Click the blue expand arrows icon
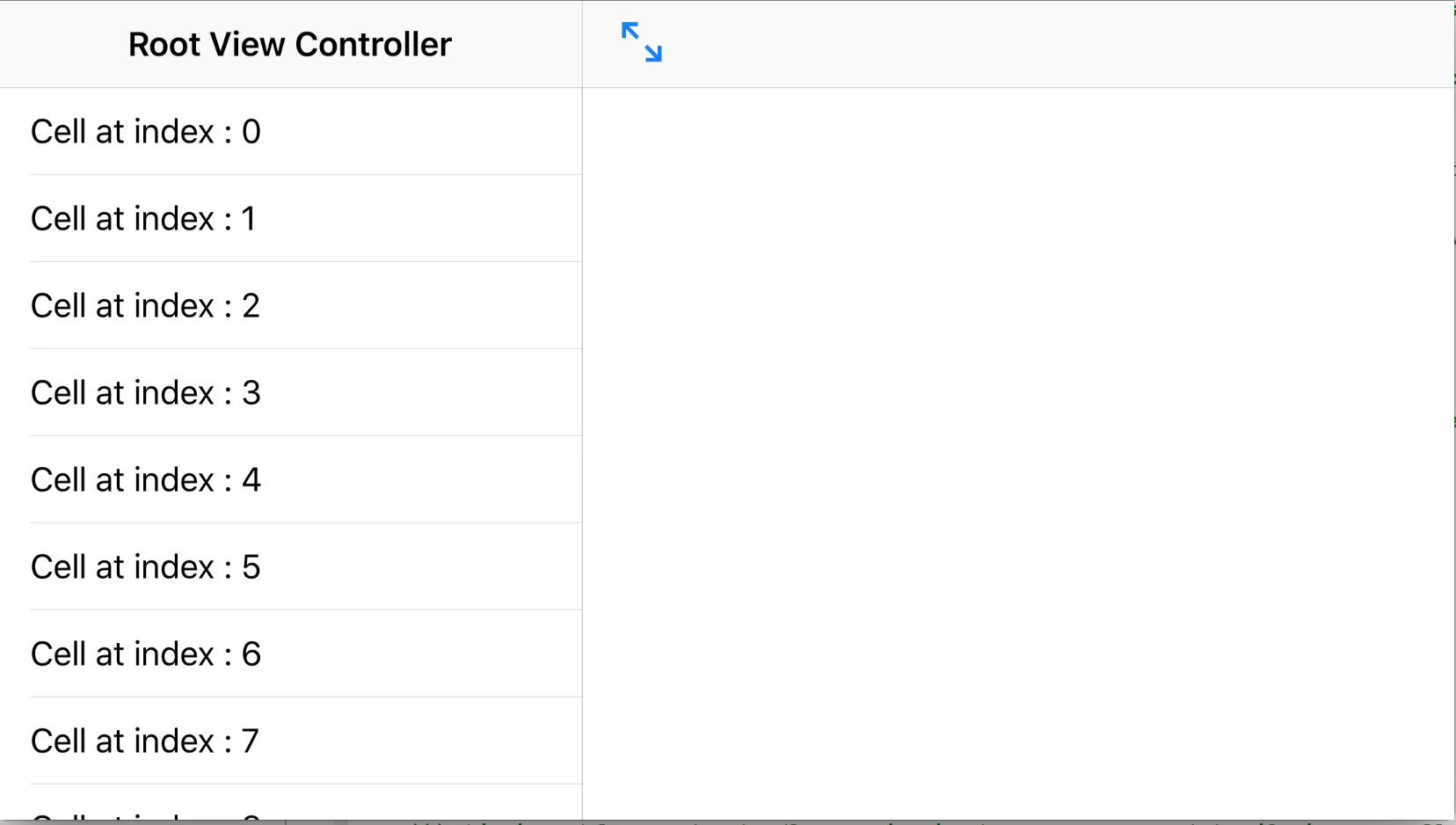Viewport: 1456px width, 825px height. pos(641,42)
